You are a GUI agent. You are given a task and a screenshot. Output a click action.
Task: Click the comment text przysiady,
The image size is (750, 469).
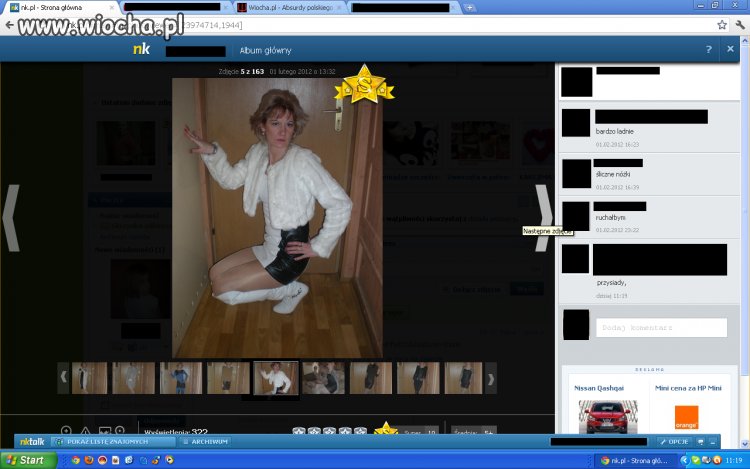(611, 283)
